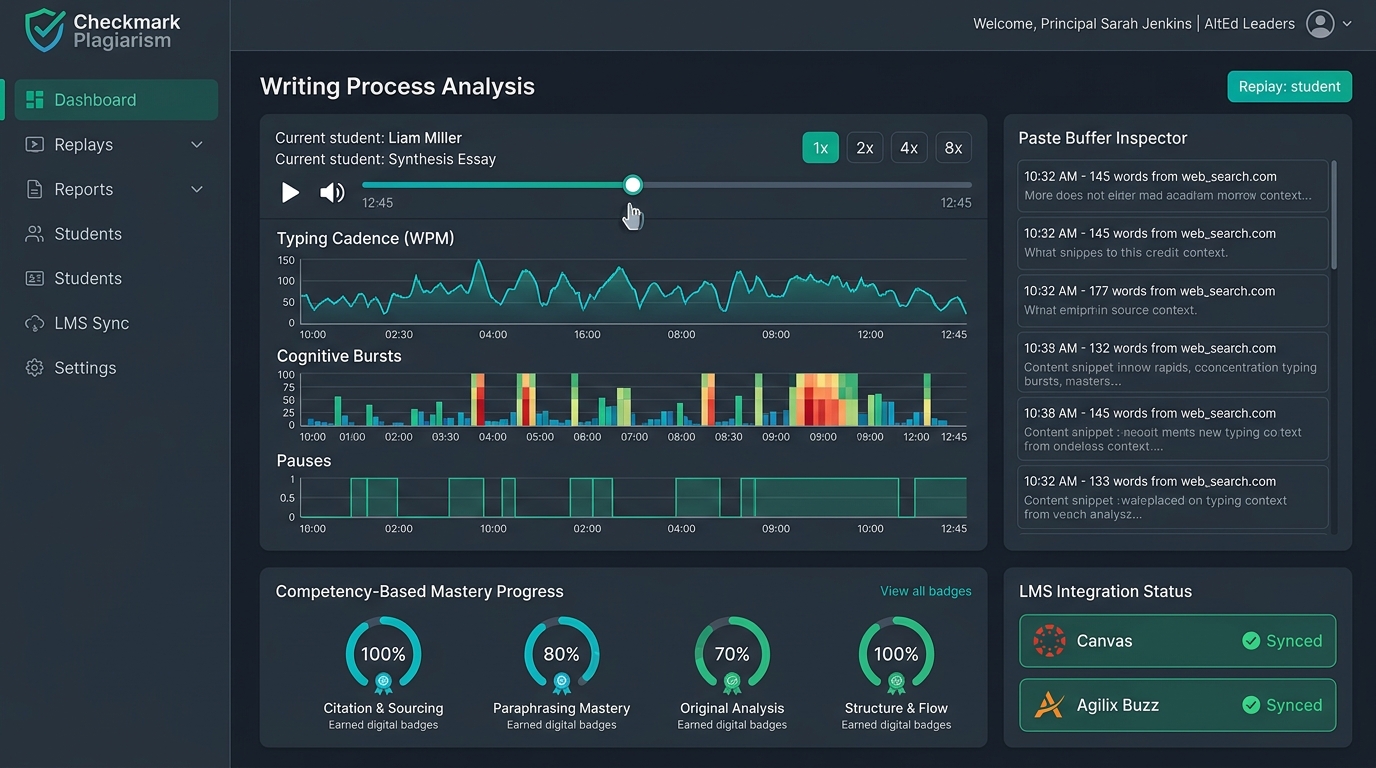Image resolution: width=1376 pixels, height=768 pixels.
Task: Click the Welcome, Principal Sarah Jenkins text
Action: tap(1082, 24)
